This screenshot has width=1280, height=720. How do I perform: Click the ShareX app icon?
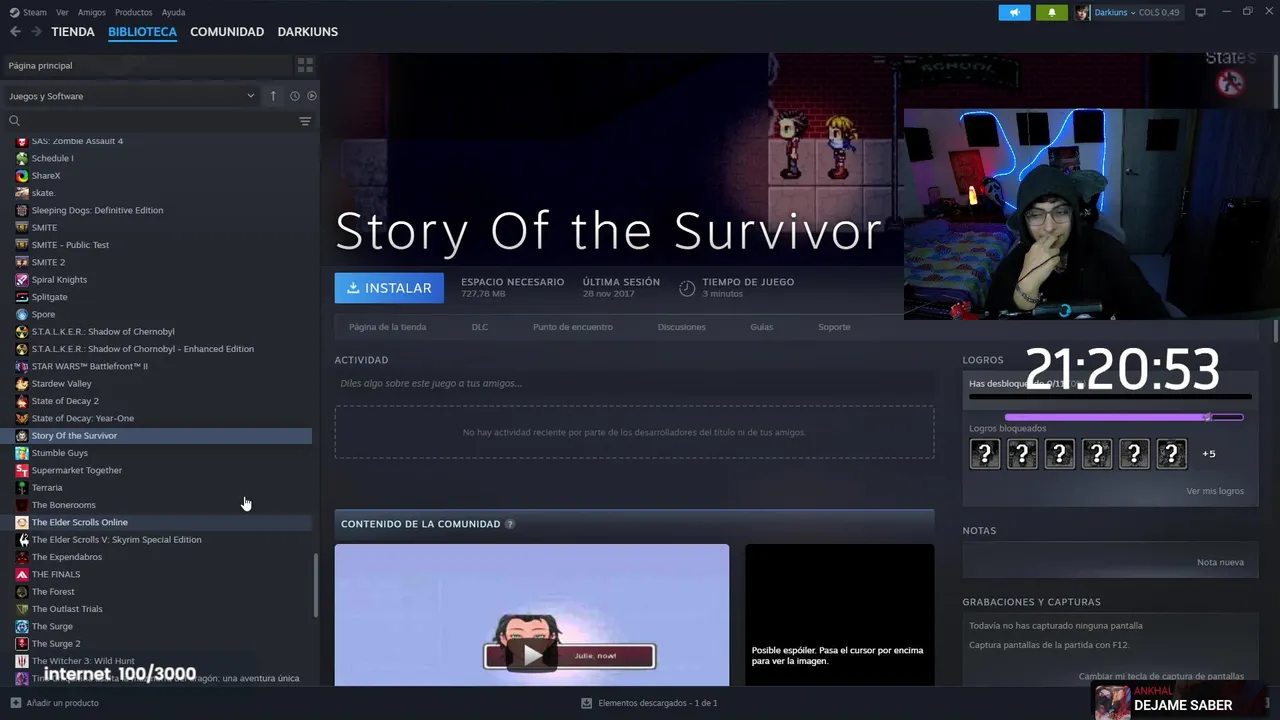pos(22,176)
